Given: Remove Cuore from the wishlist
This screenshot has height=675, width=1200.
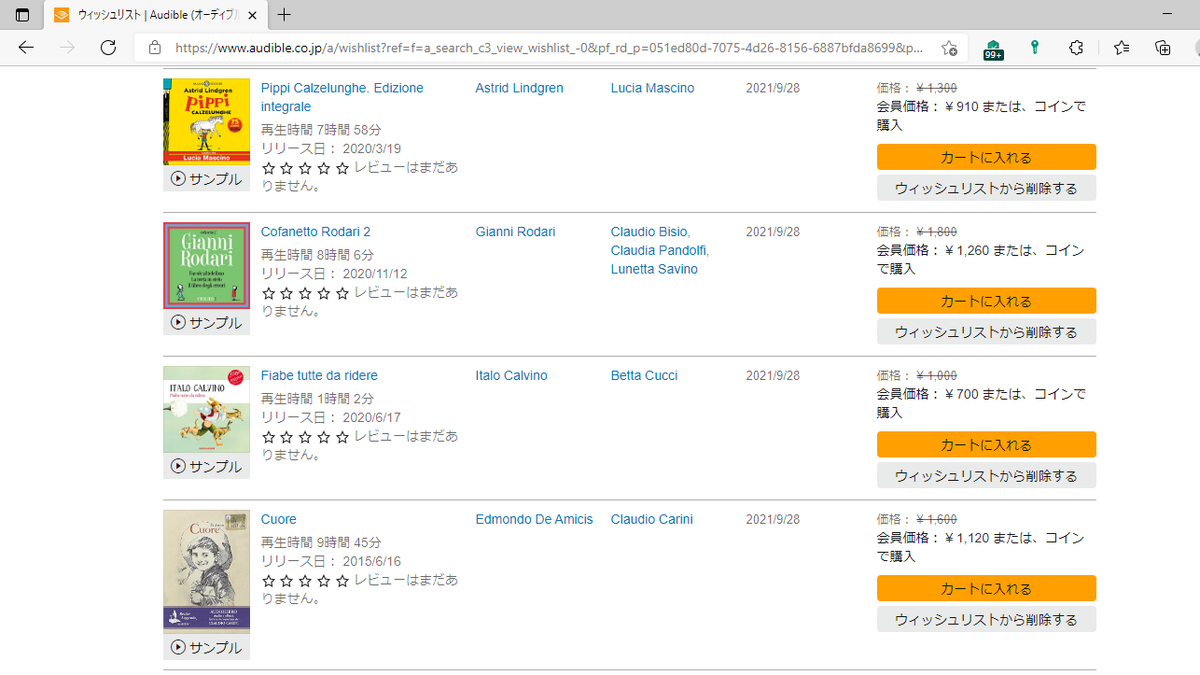Looking at the screenshot, I should 986,619.
